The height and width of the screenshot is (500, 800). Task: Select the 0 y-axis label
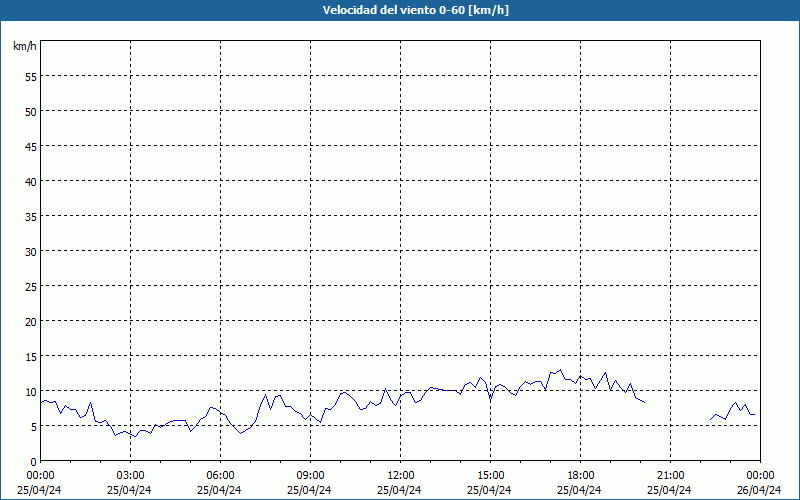pyautogui.click(x=34, y=462)
